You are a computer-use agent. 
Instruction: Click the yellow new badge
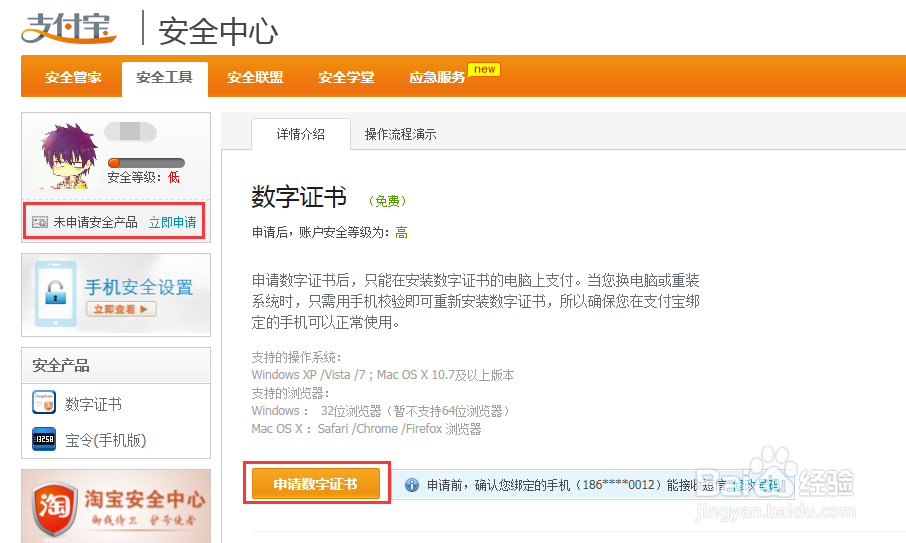[484, 69]
